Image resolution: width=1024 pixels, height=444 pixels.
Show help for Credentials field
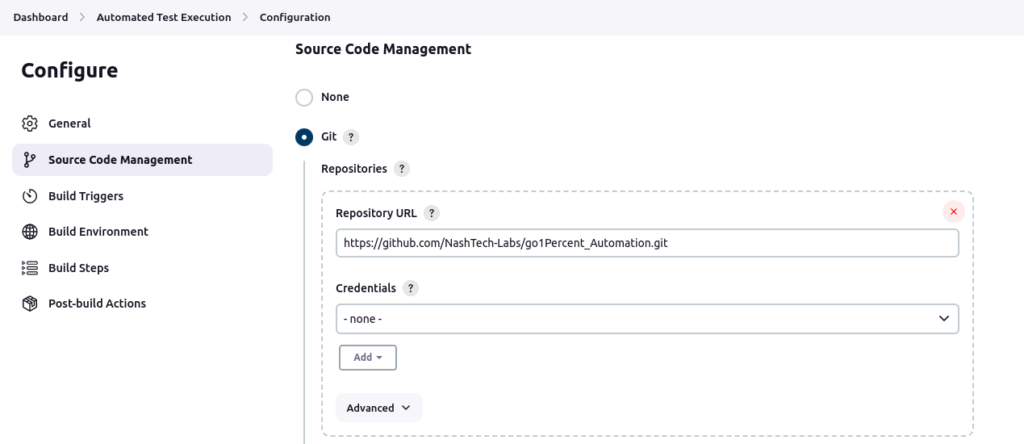(410, 288)
